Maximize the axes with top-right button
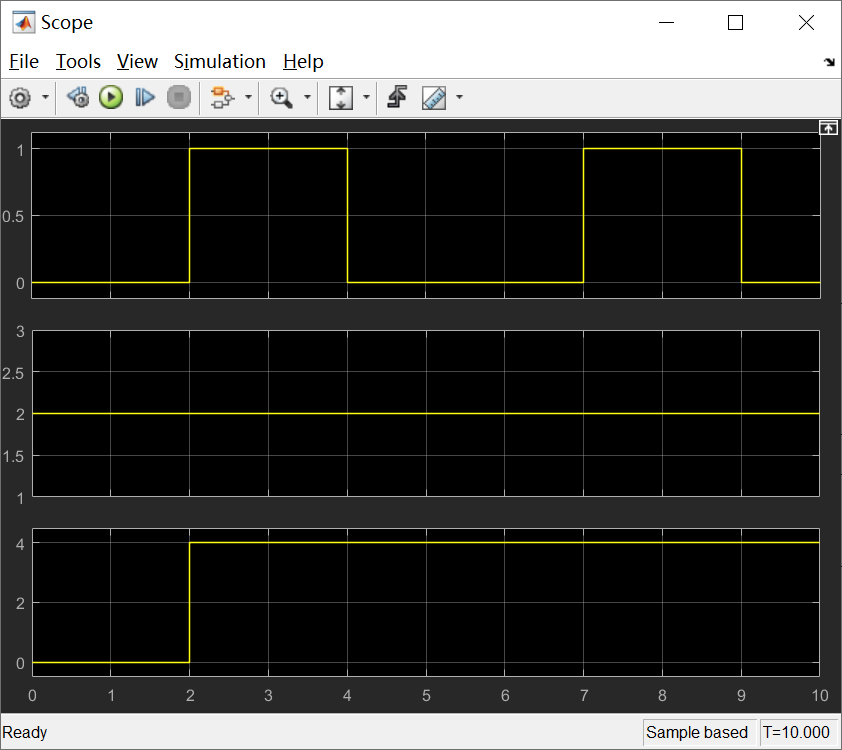842x750 pixels. tap(828, 128)
